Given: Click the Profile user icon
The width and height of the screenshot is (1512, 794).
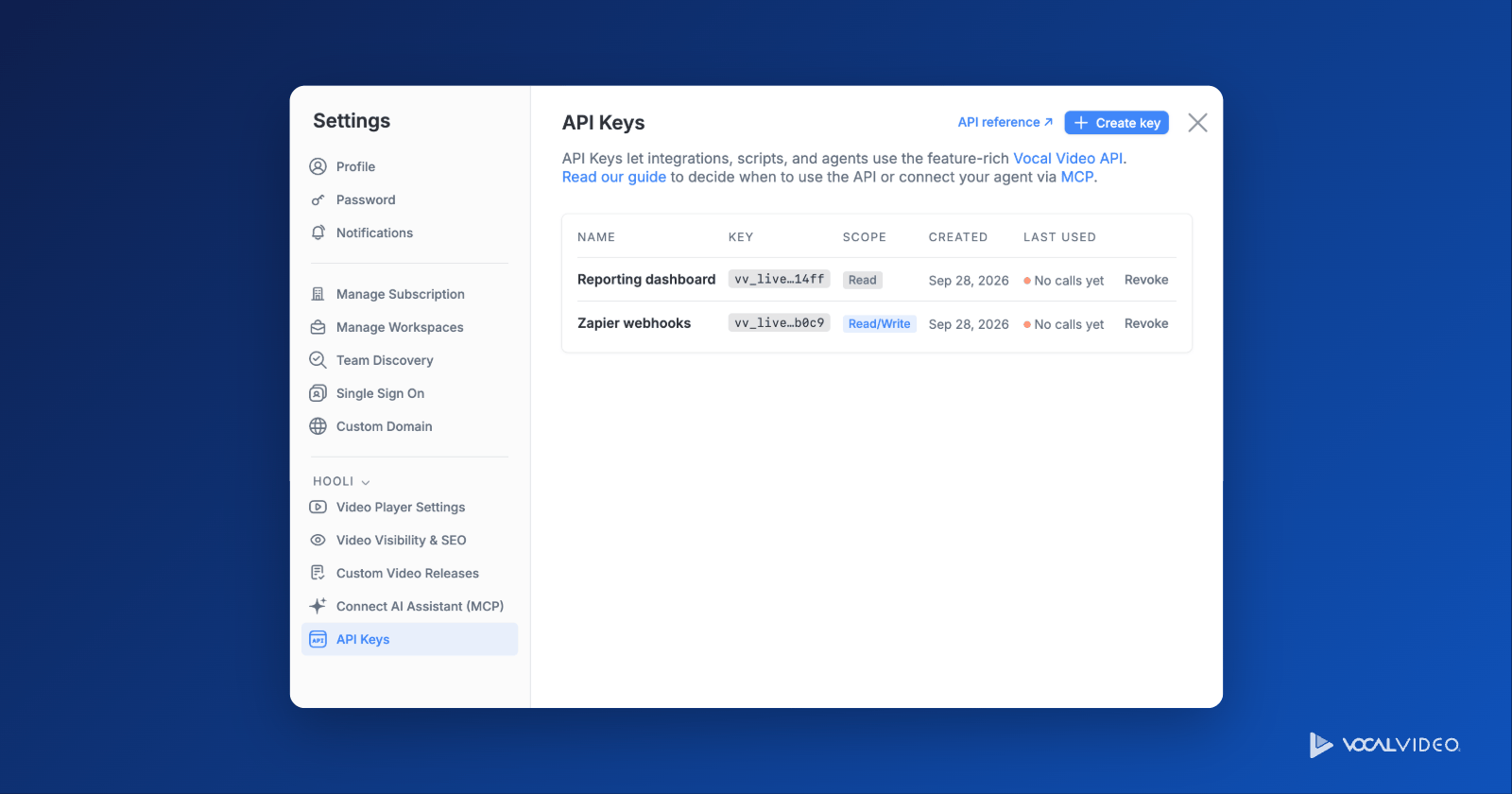Looking at the screenshot, I should (x=318, y=166).
